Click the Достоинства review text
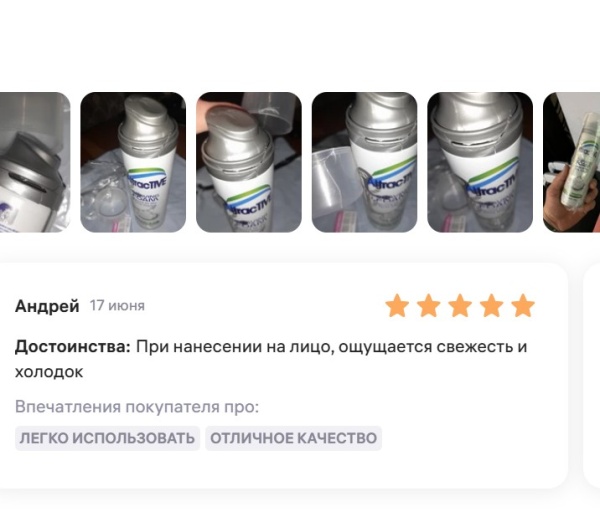Image resolution: width=600 pixels, height=527 pixels. 271,359
